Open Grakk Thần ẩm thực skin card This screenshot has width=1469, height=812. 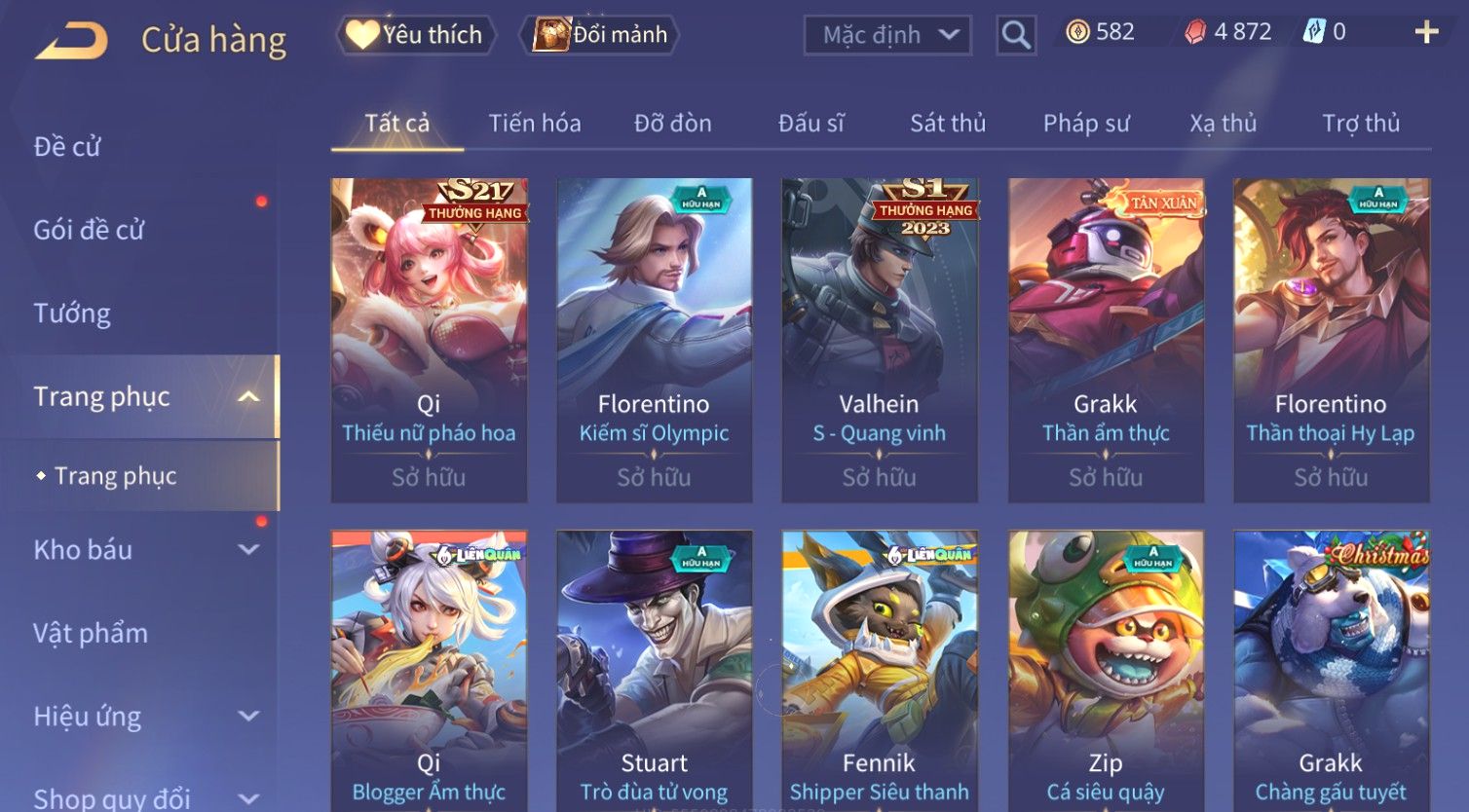click(1106, 340)
